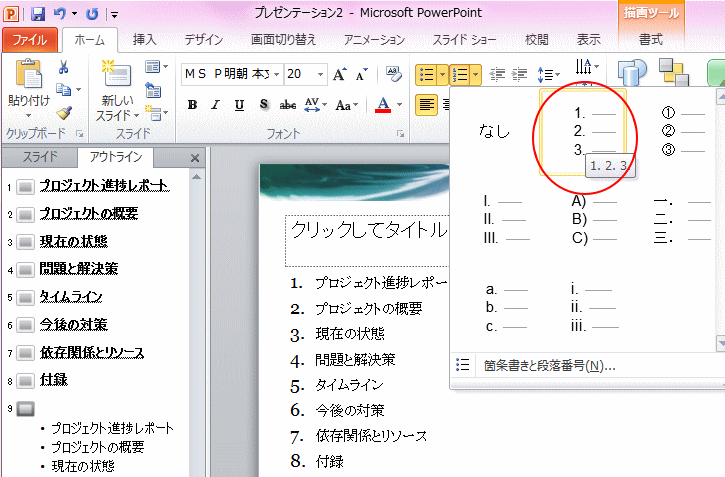Increase list indent level
This screenshot has height=477, width=725.
[x=520, y=74]
